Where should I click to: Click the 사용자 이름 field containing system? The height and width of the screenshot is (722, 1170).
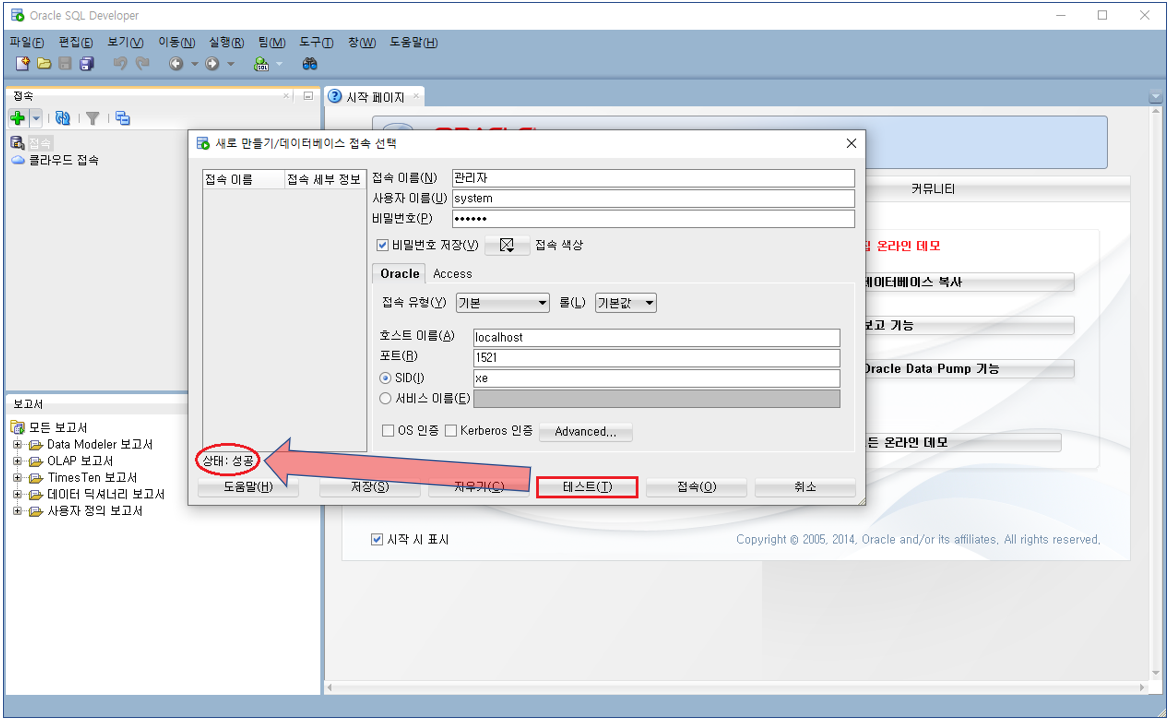[x=653, y=198]
